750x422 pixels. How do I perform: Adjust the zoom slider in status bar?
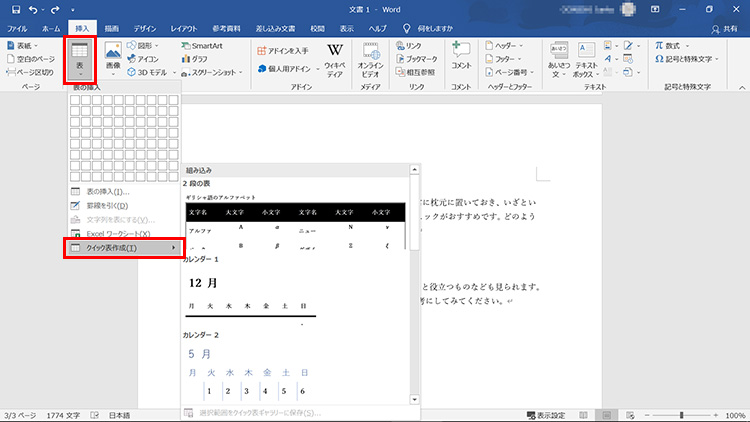(681, 415)
